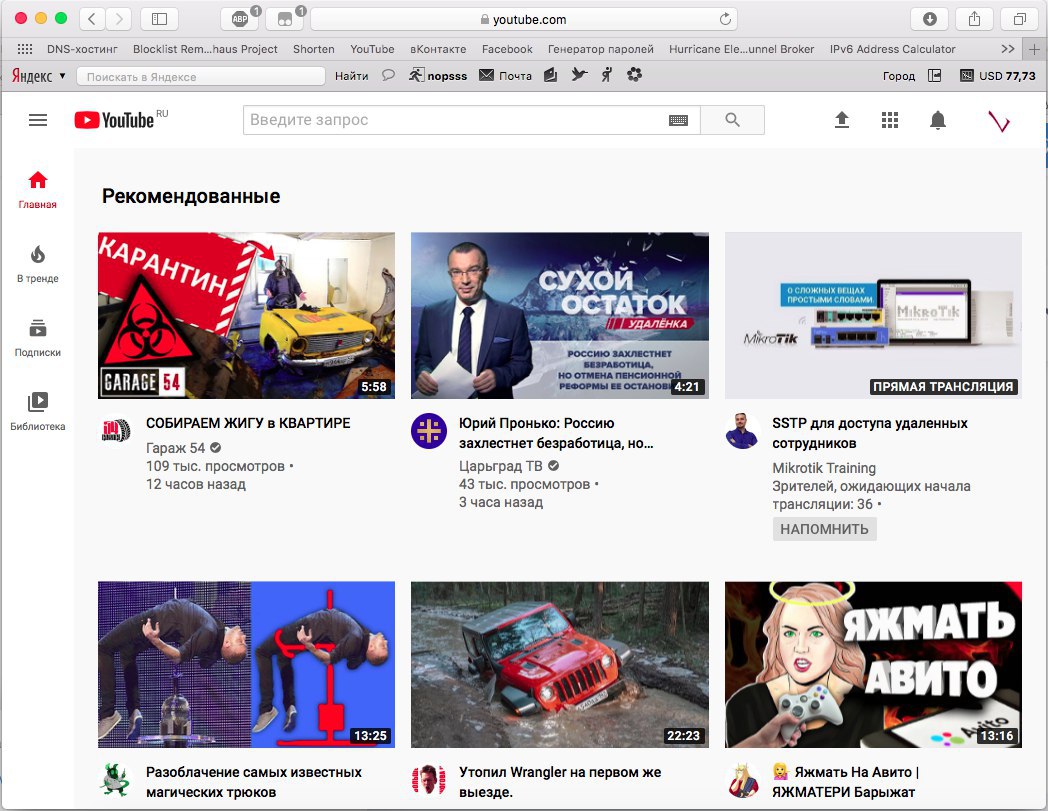
Task: Go to Главная in the sidebar
Action: (37, 190)
